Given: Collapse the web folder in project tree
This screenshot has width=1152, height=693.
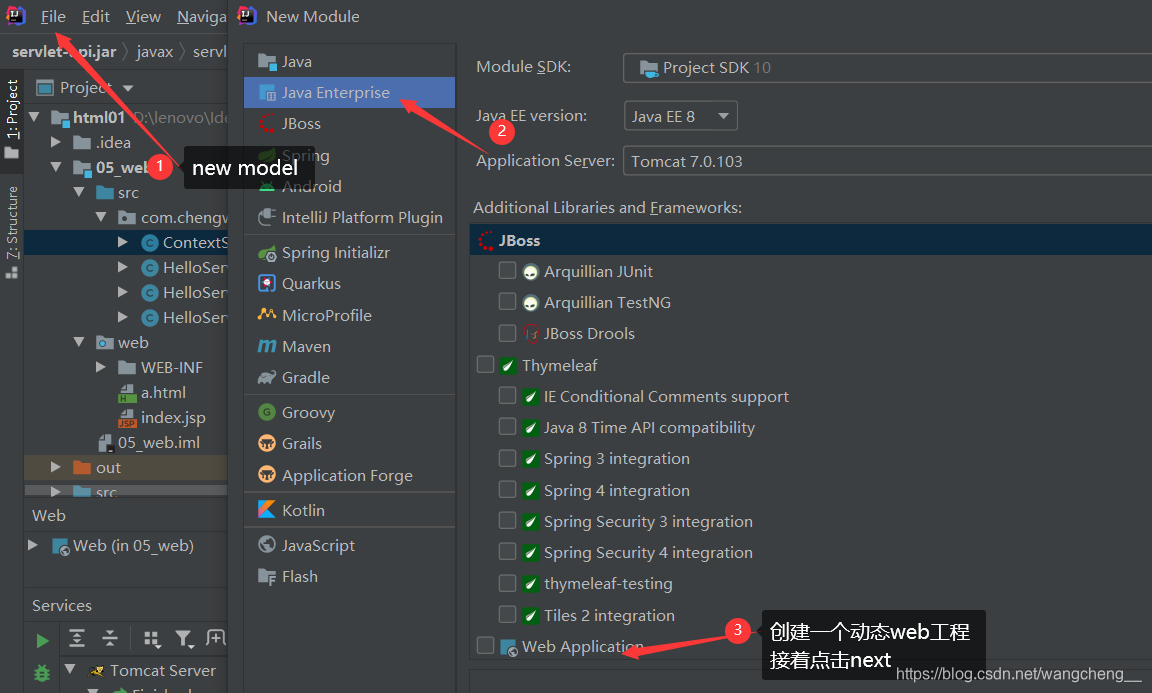Looking at the screenshot, I should tap(79, 342).
